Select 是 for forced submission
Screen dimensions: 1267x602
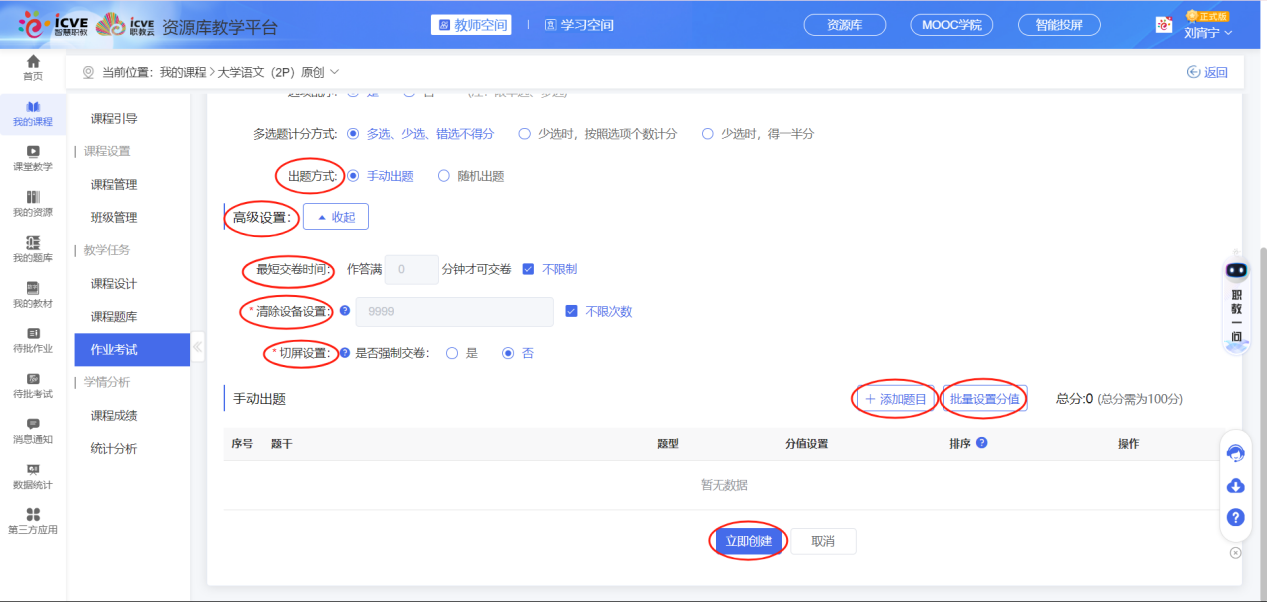pos(452,353)
